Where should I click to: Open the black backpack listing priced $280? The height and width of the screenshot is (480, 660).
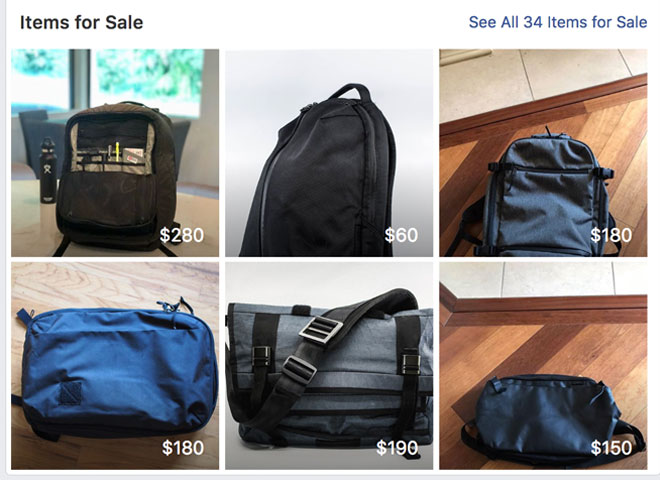pyautogui.click(x=115, y=153)
